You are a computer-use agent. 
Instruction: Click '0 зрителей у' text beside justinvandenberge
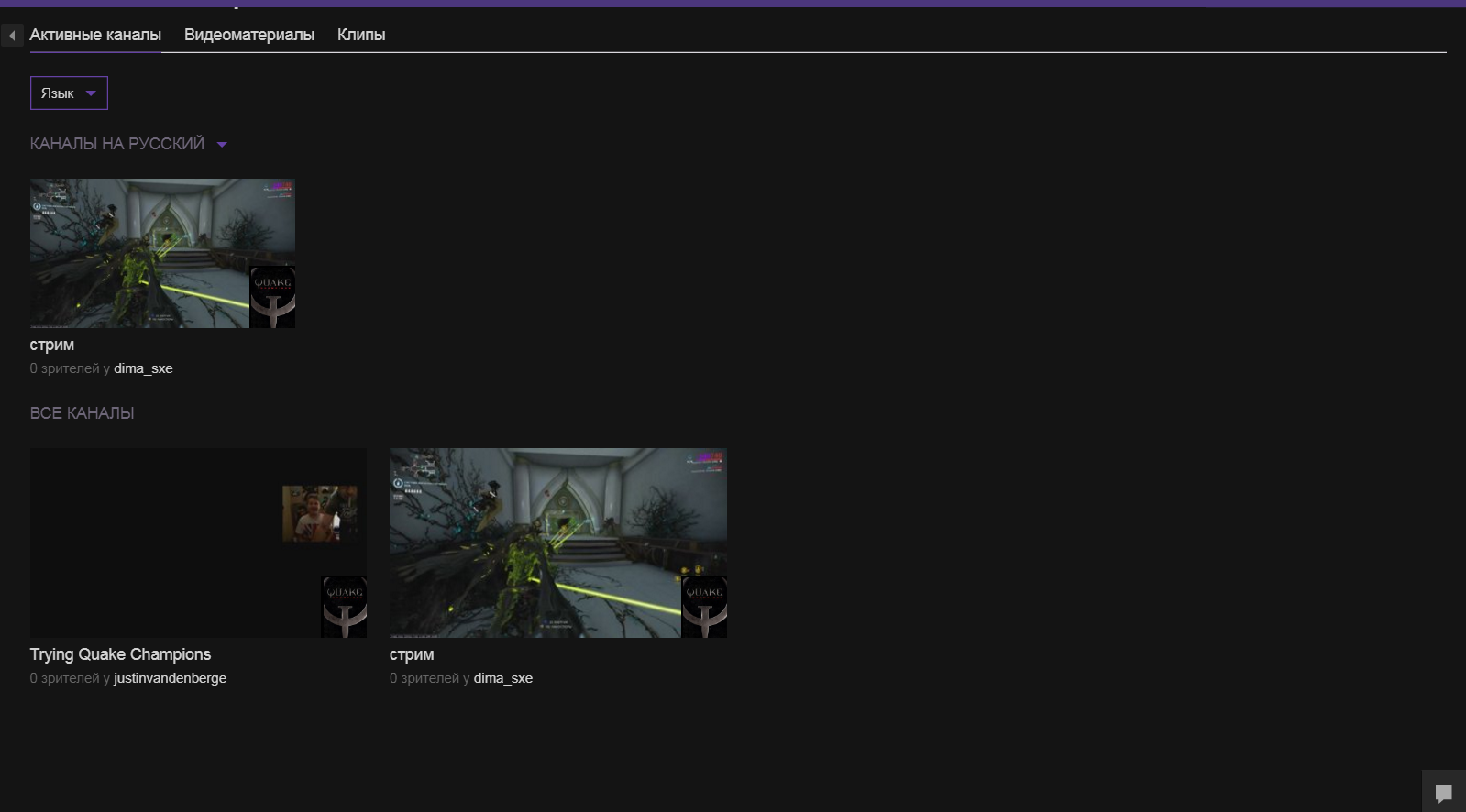pyautogui.click(x=70, y=678)
